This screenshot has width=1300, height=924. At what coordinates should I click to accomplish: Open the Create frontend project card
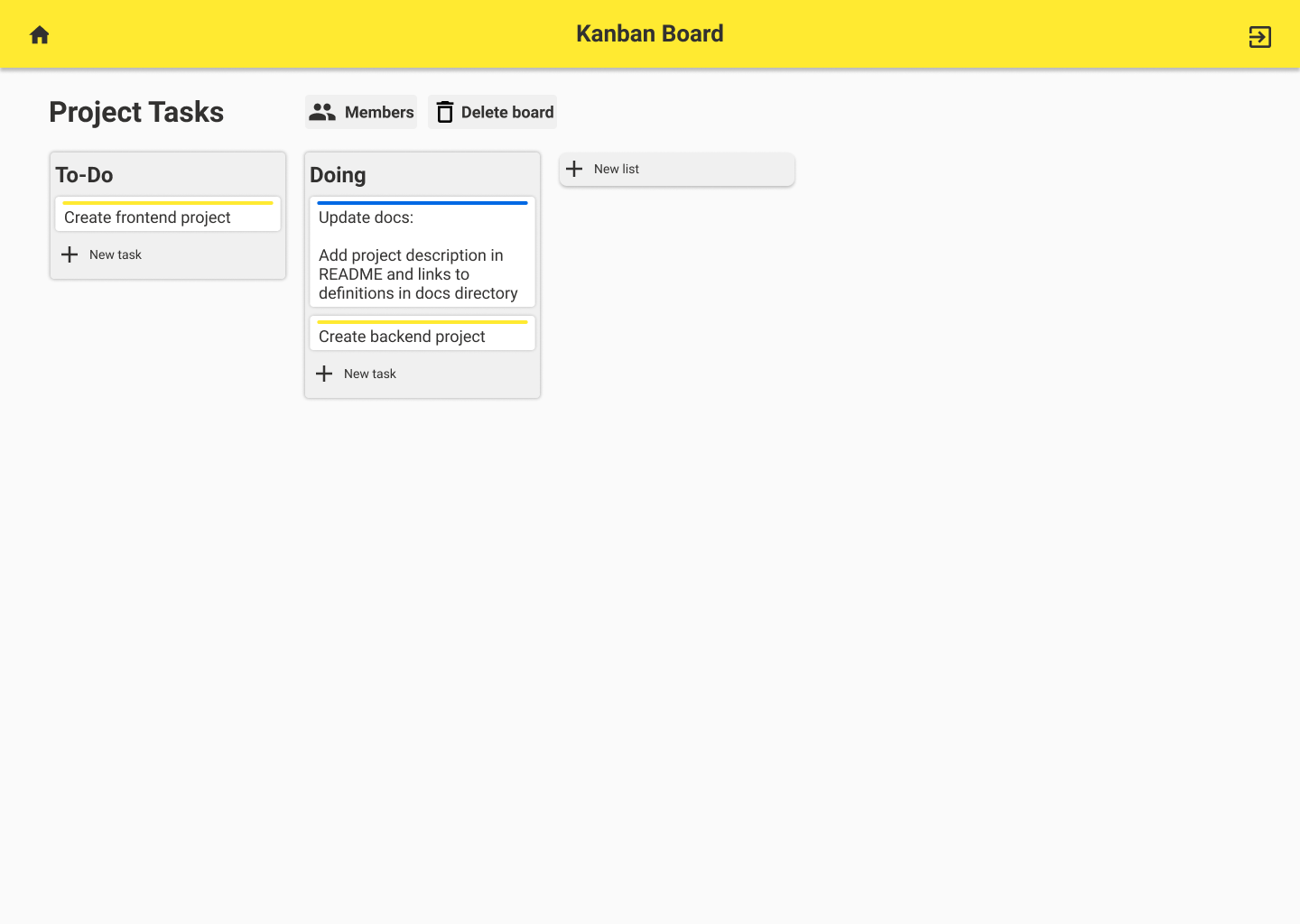(168, 215)
